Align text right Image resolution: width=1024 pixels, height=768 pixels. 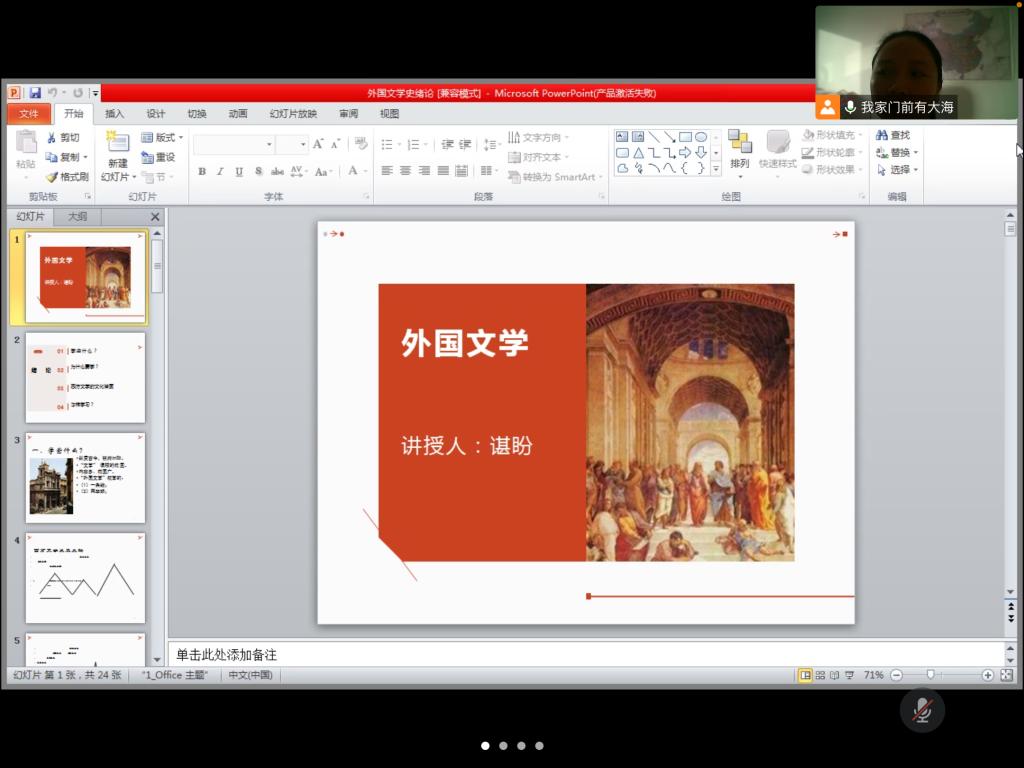424,170
